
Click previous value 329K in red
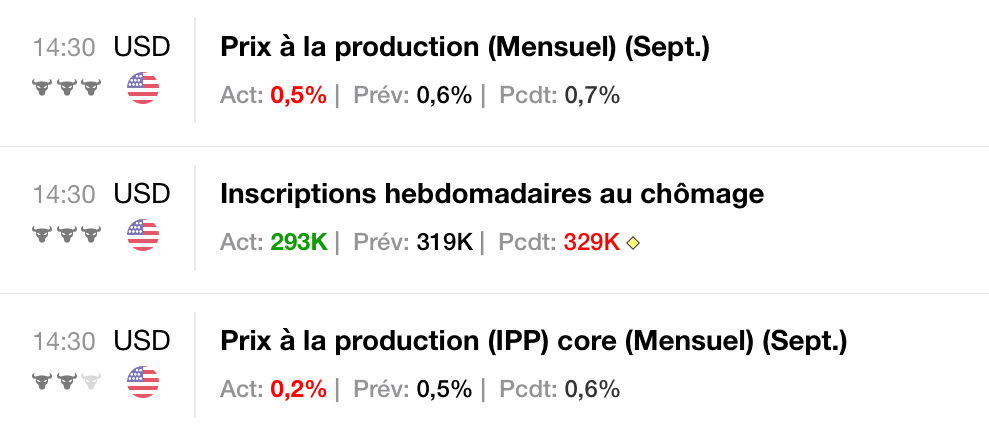[592, 242]
